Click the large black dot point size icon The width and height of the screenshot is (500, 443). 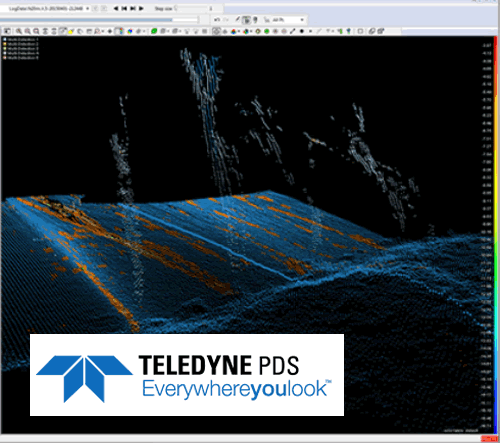(x=302, y=31)
